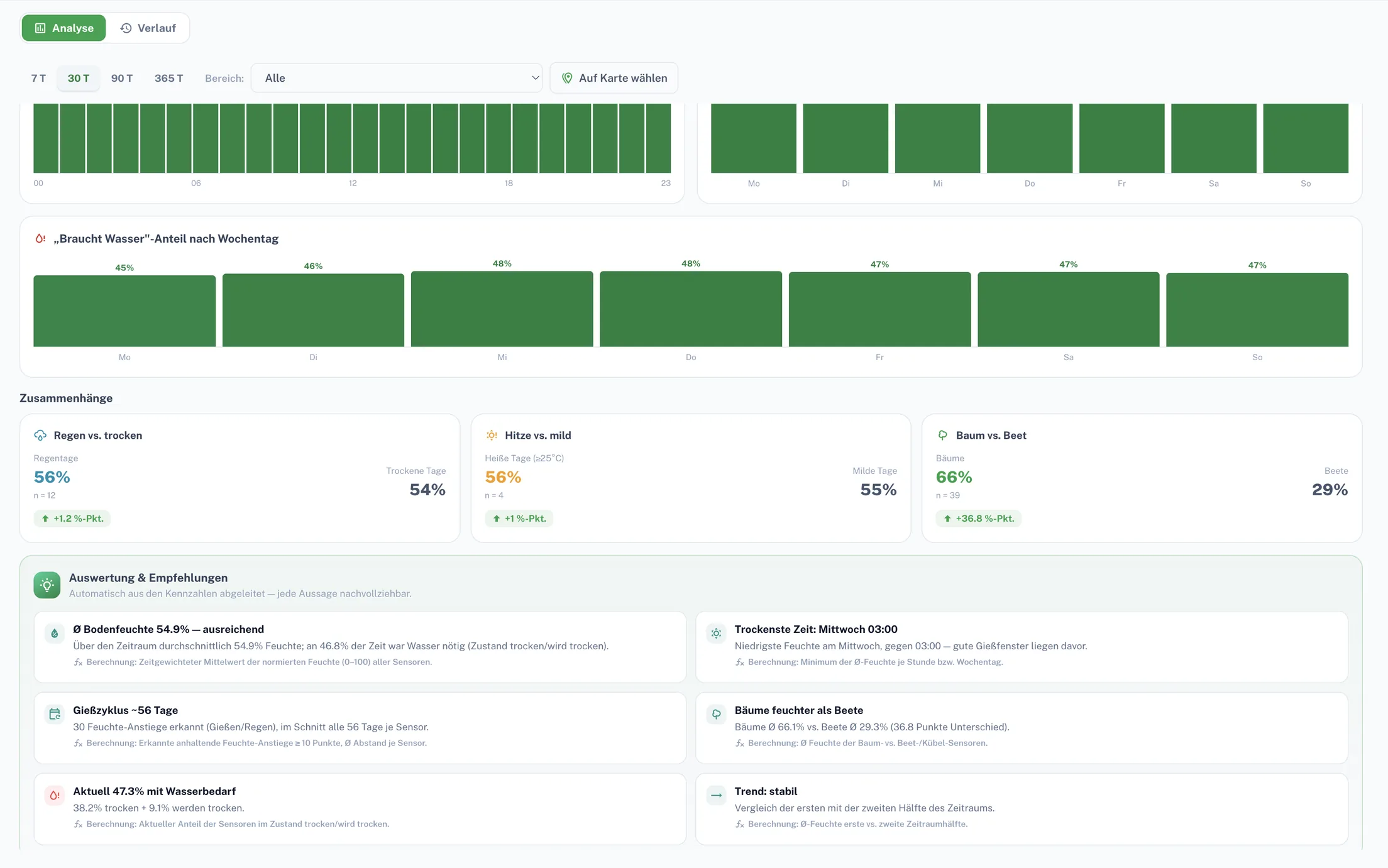Click the chart icon on the Analyse tab
The width and height of the screenshot is (1388, 868).
click(x=40, y=28)
